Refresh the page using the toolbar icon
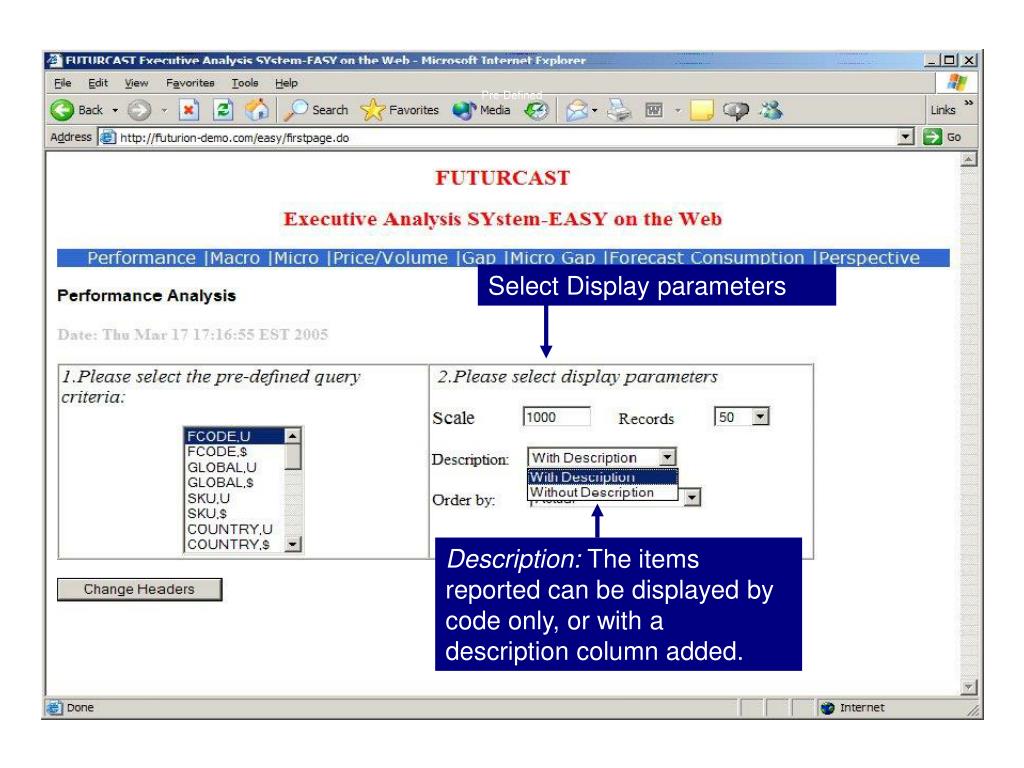This screenshot has height=768, width=1024. click(223, 110)
